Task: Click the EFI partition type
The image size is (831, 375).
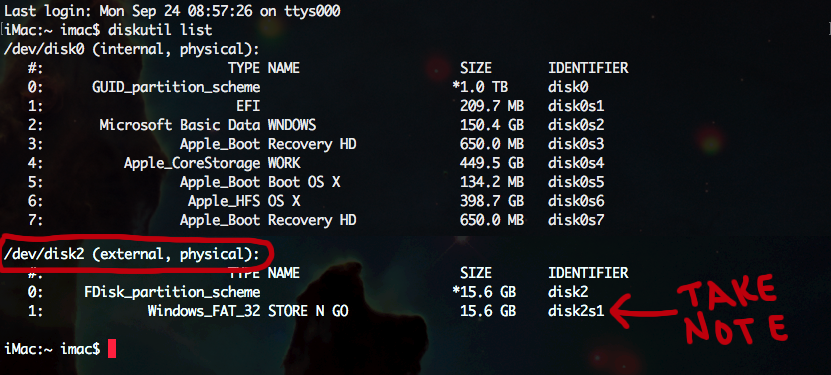Action: (x=248, y=106)
